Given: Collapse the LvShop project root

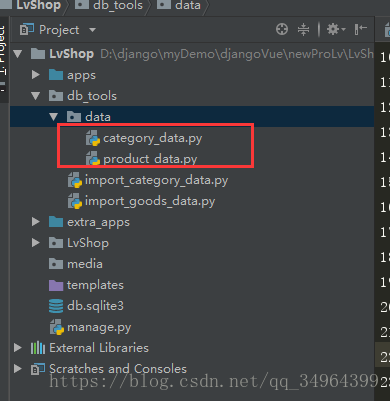Looking at the screenshot, I should tap(18, 54).
